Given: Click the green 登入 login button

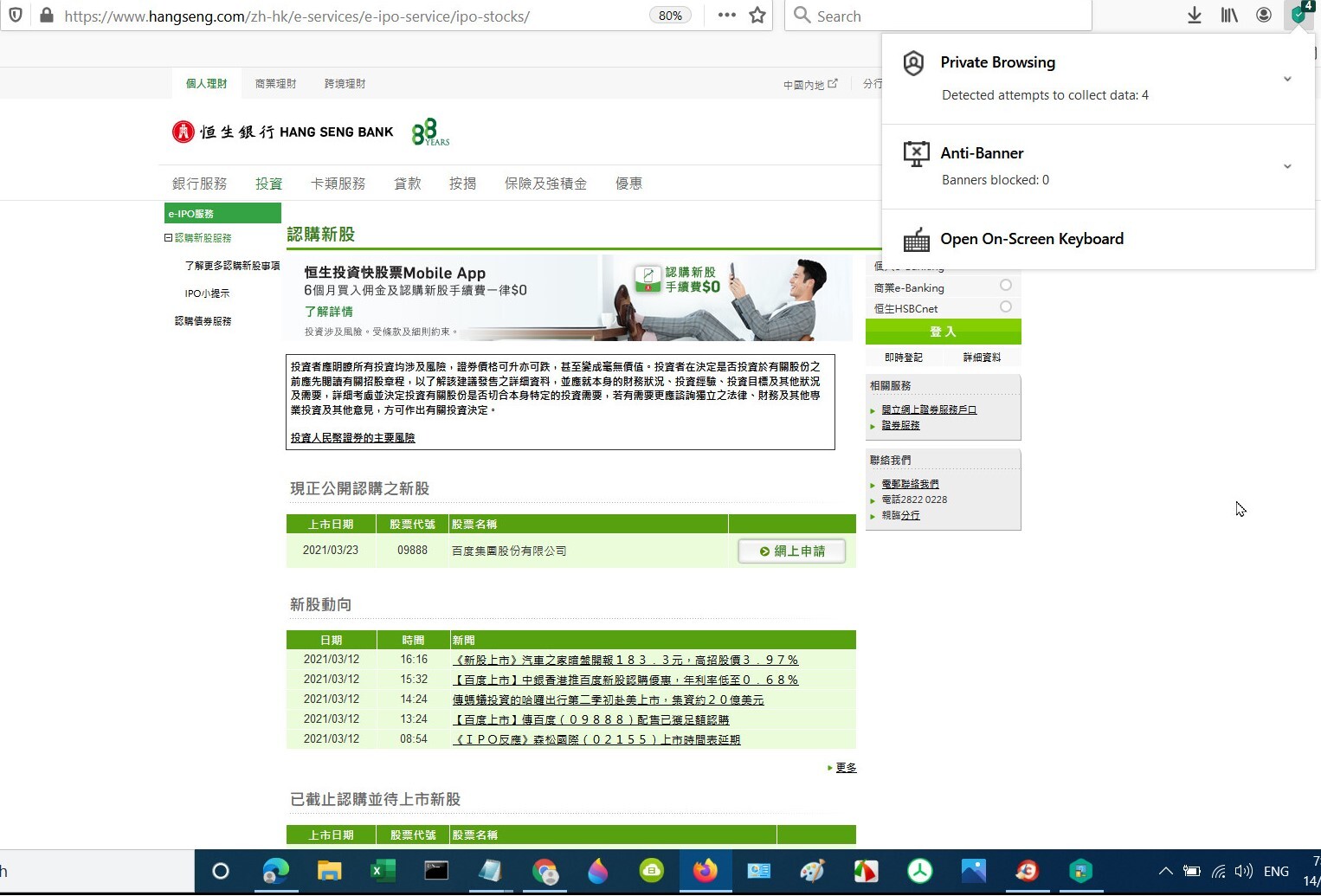Looking at the screenshot, I should tap(943, 332).
